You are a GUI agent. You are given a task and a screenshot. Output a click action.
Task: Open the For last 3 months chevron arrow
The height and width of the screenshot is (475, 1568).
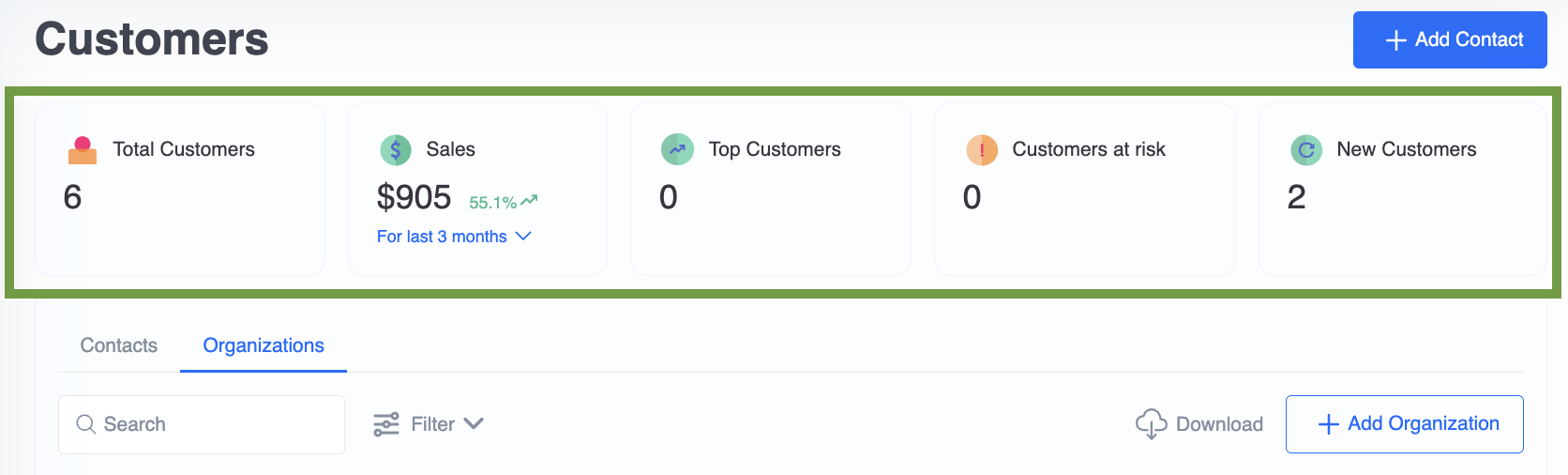(523, 236)
